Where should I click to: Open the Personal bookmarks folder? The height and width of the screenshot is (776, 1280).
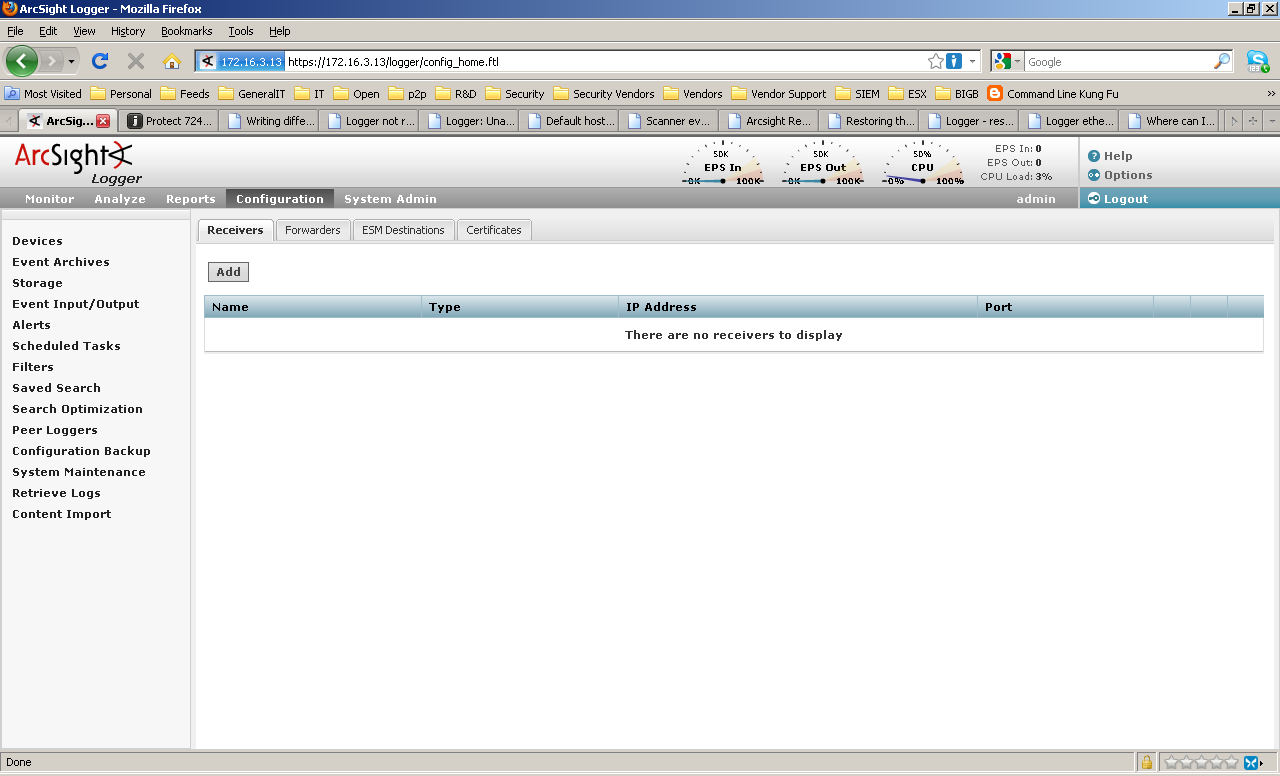[x=120, y=94]
